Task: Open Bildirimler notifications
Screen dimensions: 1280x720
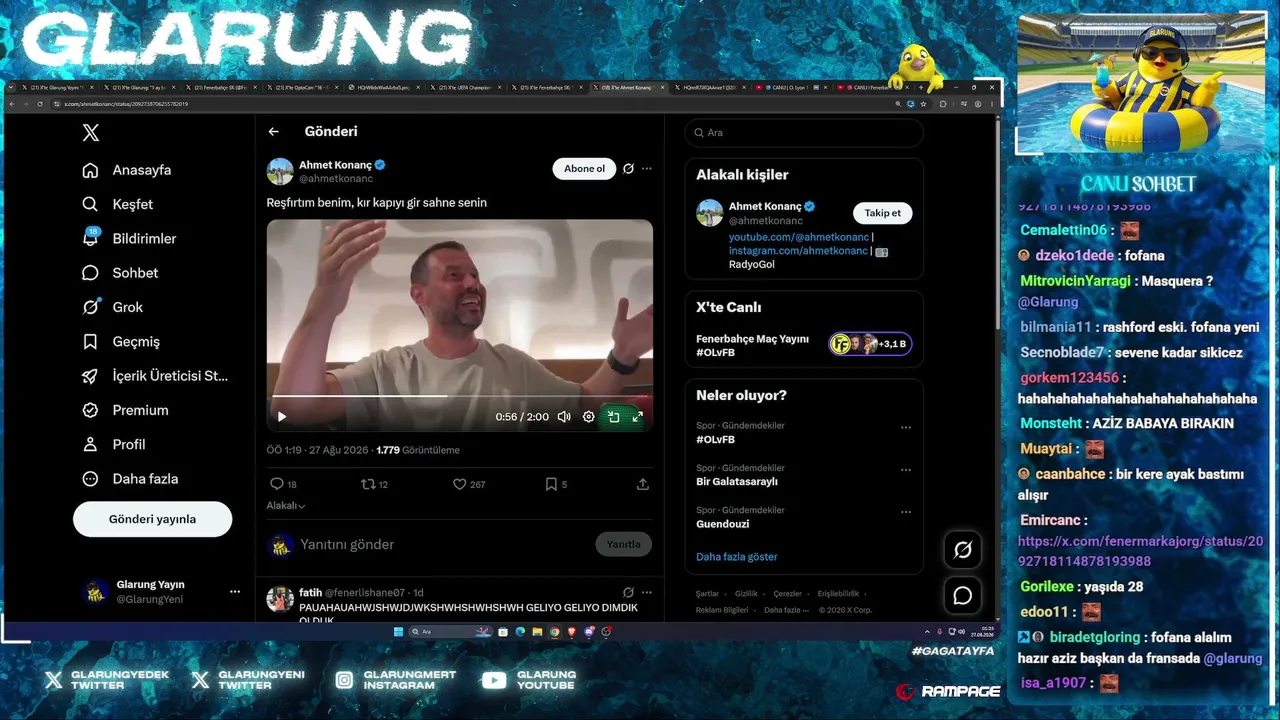Action: [x=130, y=238]
